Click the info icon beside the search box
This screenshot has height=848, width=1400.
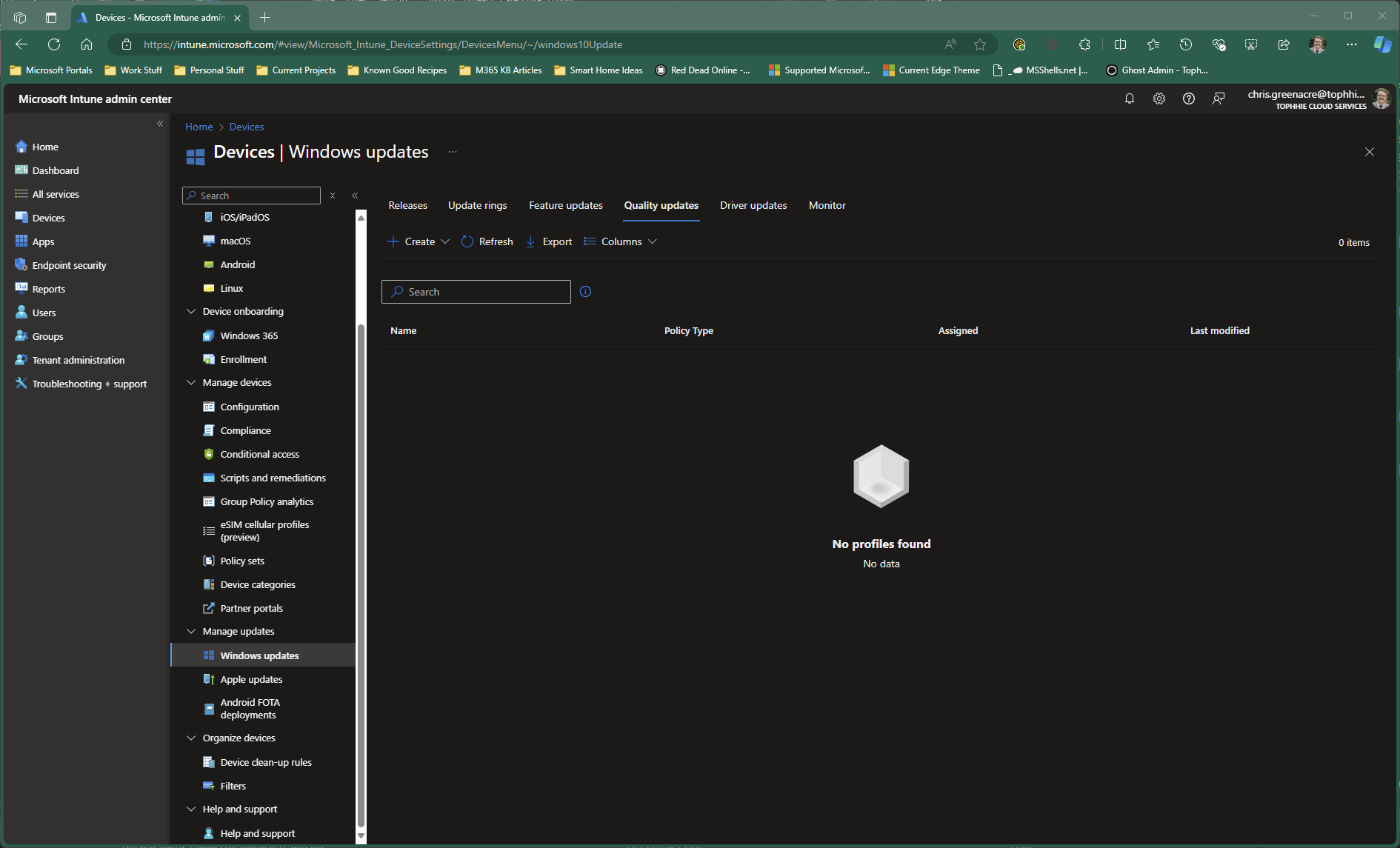(585, 292)
